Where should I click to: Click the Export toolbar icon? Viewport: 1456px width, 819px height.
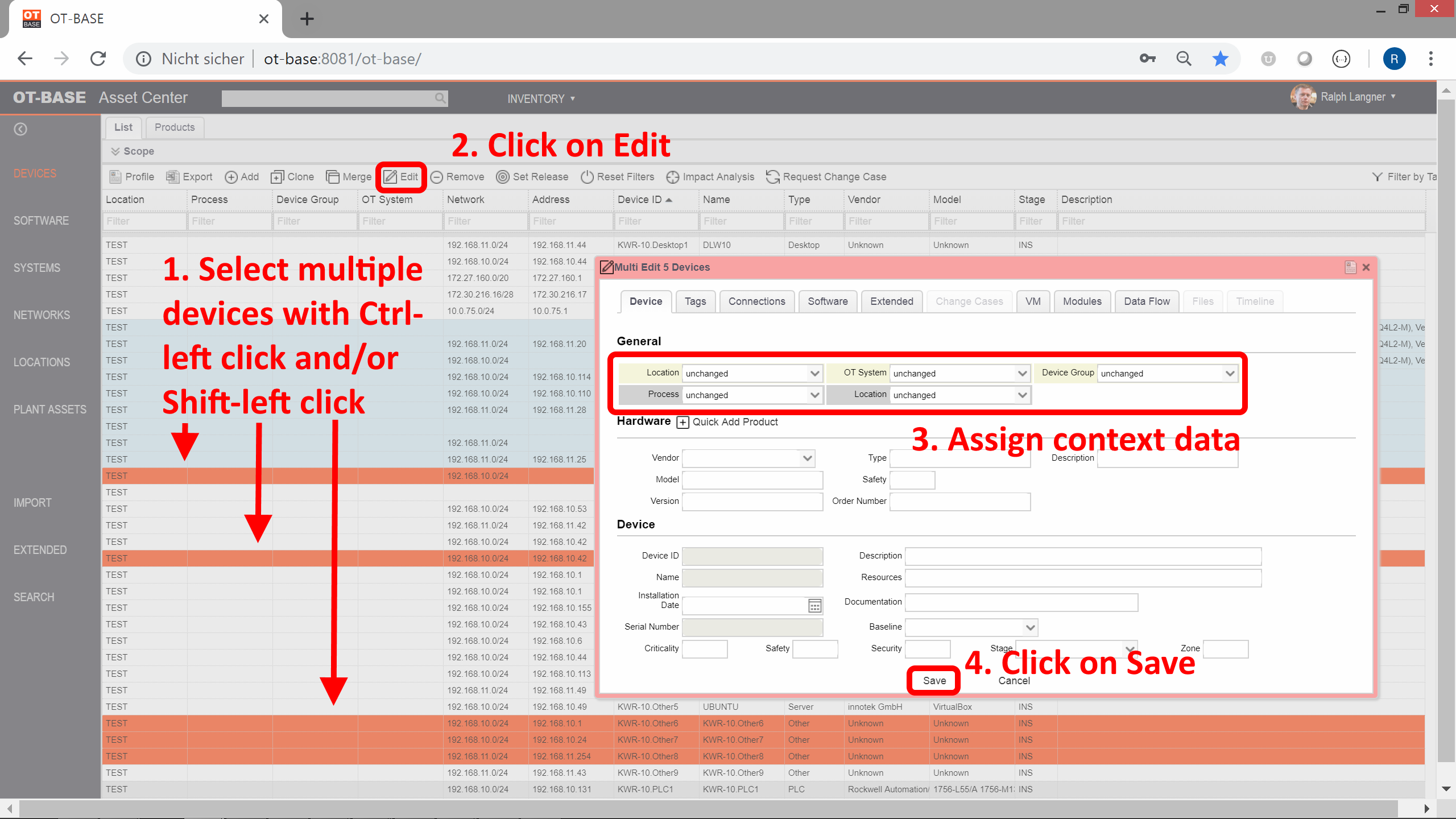click(172, 177)
